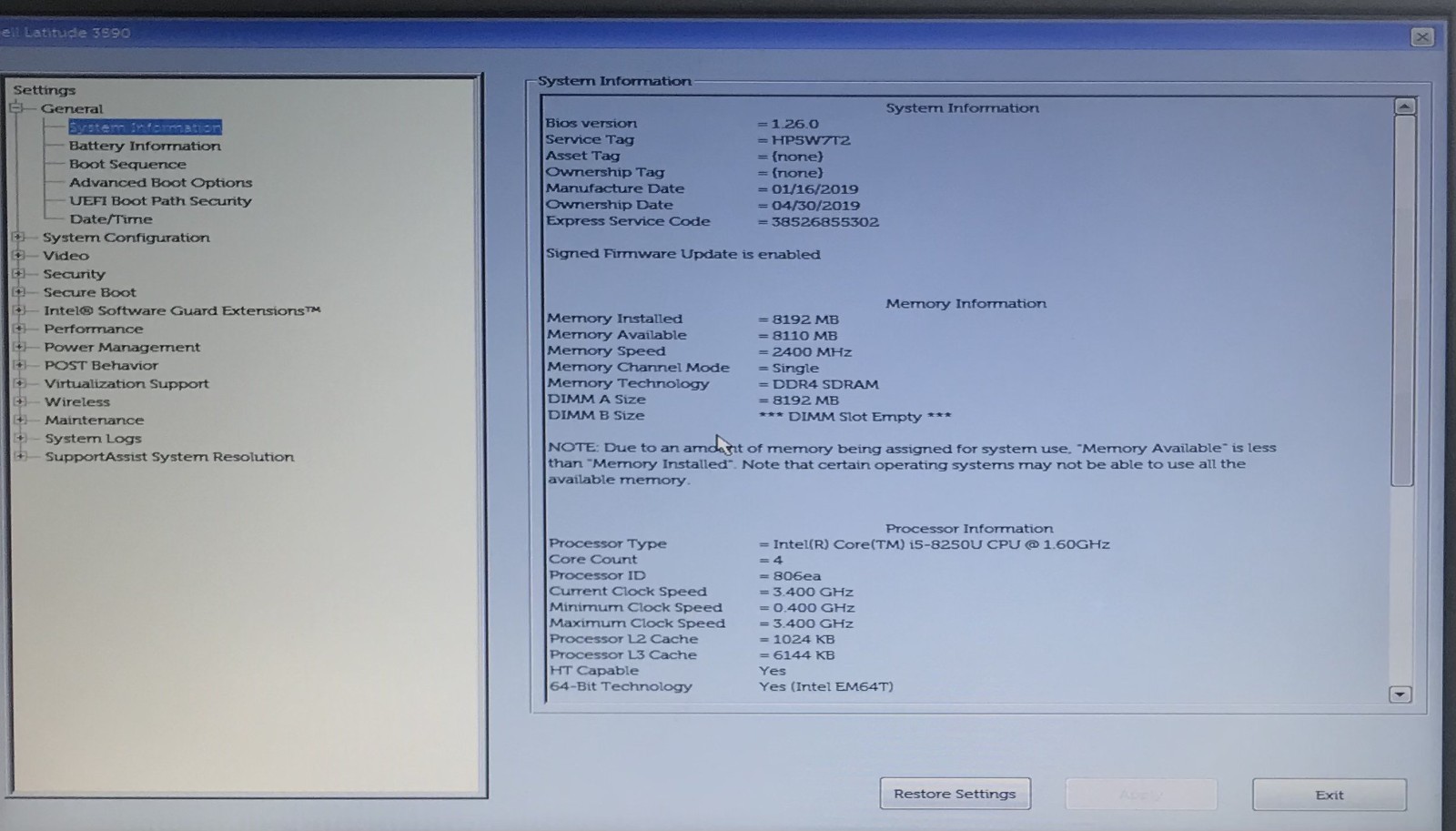Select the Virtualization Support label

(126, 383)
